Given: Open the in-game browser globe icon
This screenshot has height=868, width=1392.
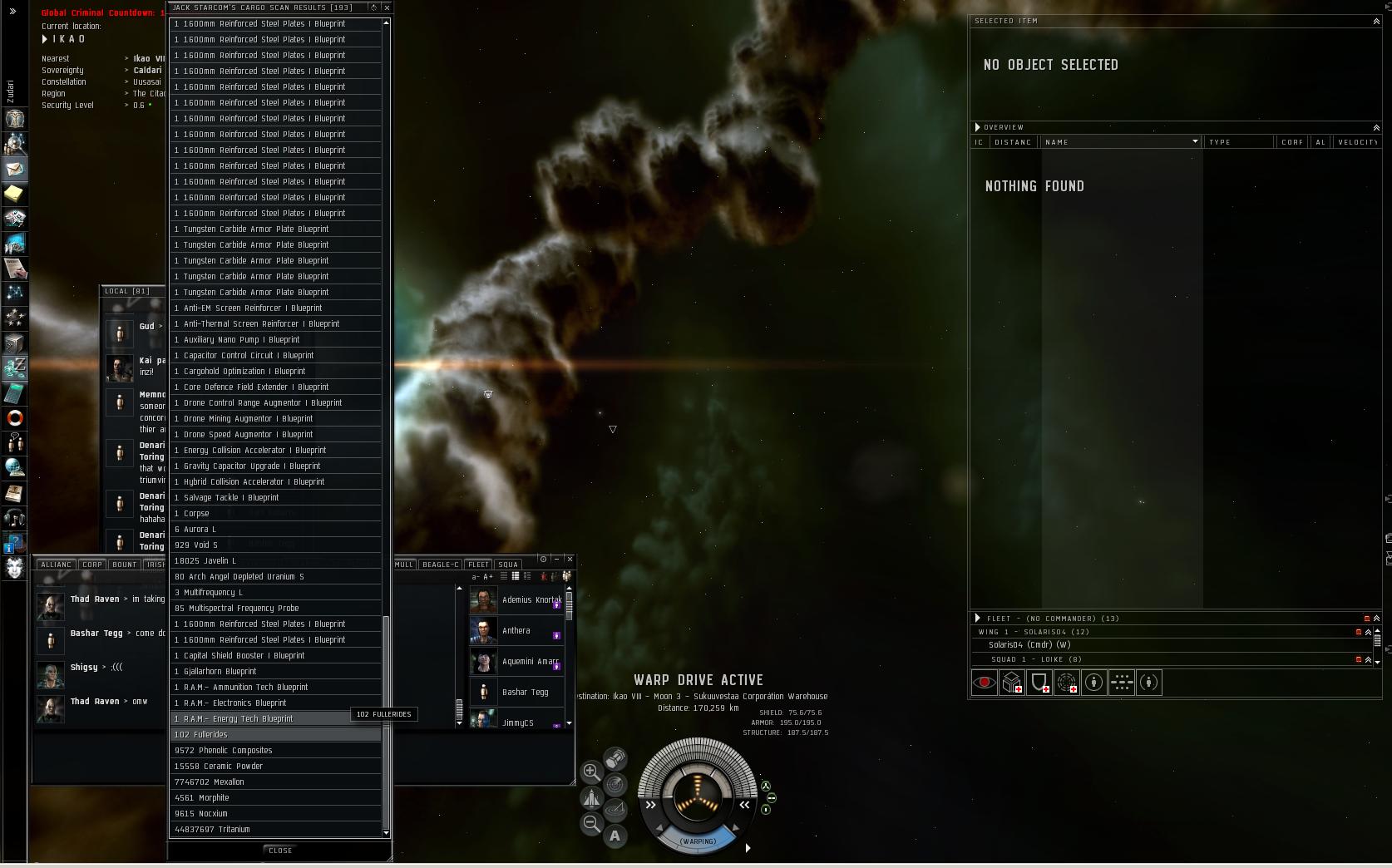Looking at the screenshot, I should (14, 467).
